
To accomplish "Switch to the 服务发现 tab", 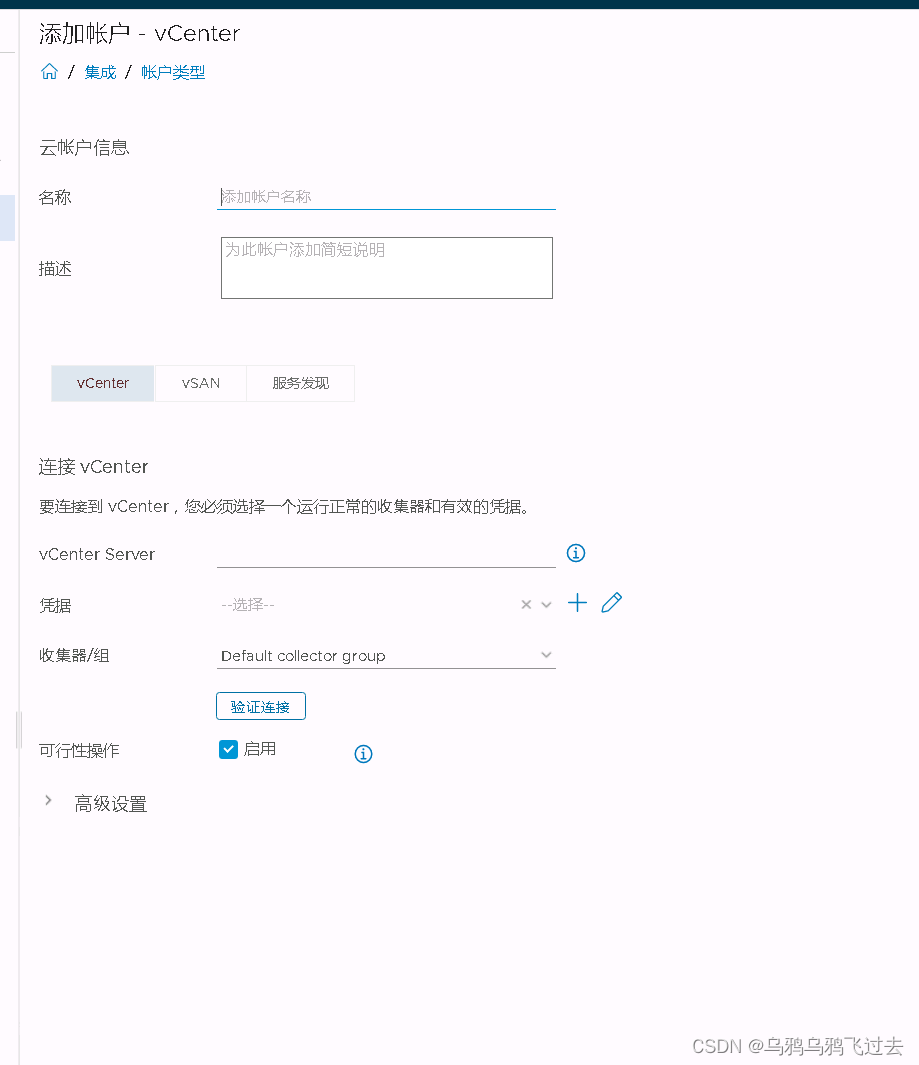I will tap(300, 383).
